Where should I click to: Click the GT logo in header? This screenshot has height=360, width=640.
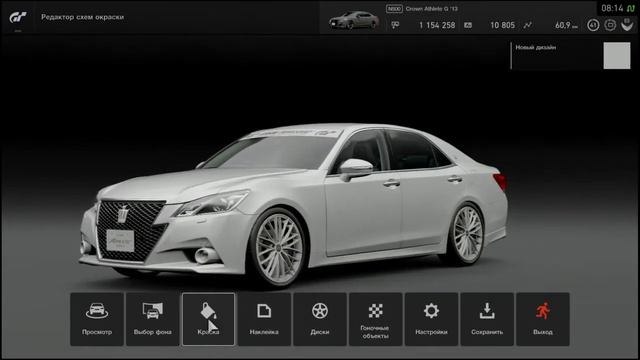pos(18,17)
